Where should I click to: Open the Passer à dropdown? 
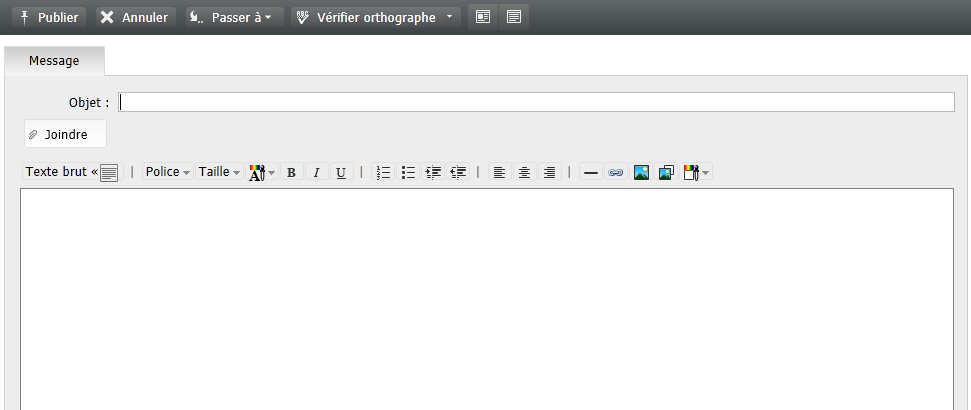(234, 17)
